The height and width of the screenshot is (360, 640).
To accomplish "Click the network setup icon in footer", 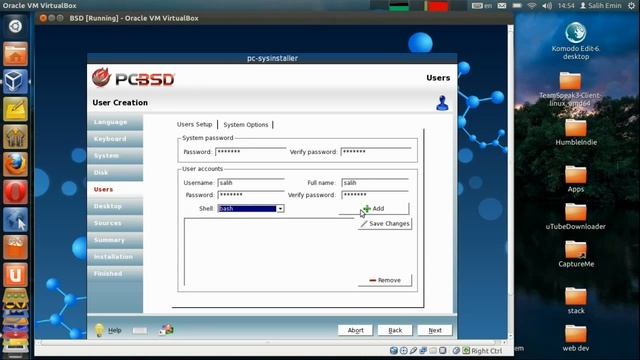I will click(x=166, y=330).
